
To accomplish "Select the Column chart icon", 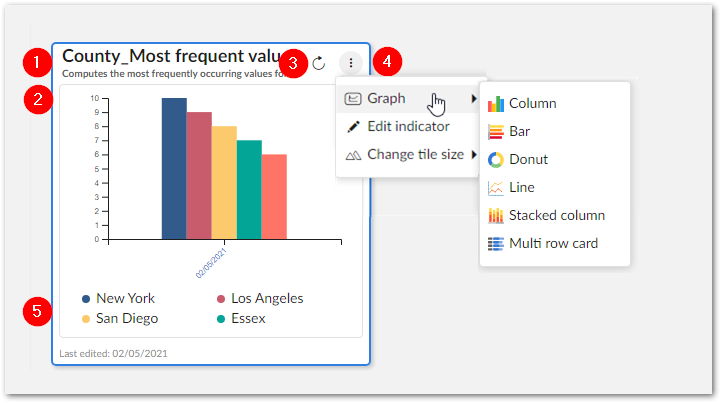I will [495, 103].
